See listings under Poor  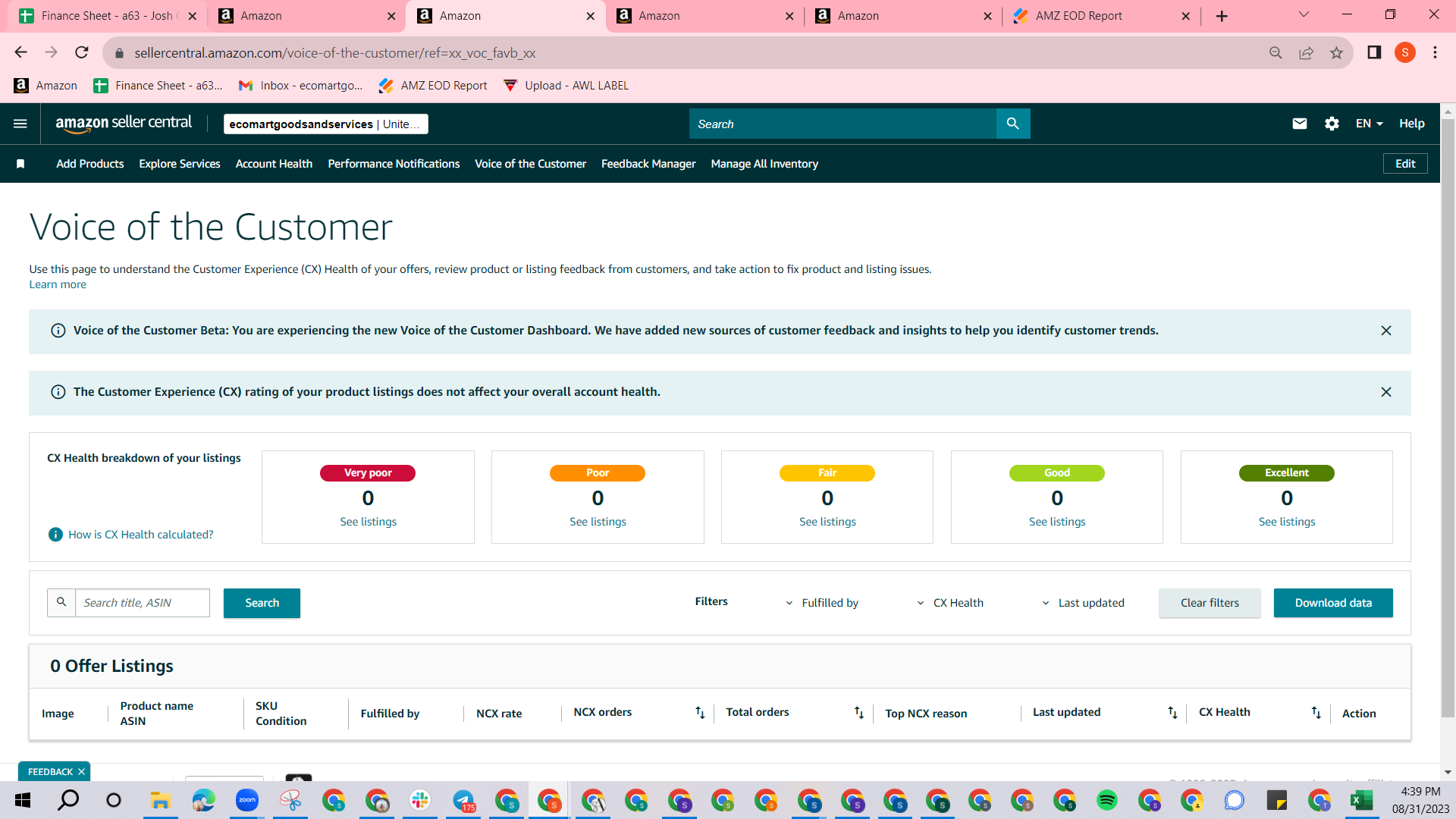pos(598,522)
